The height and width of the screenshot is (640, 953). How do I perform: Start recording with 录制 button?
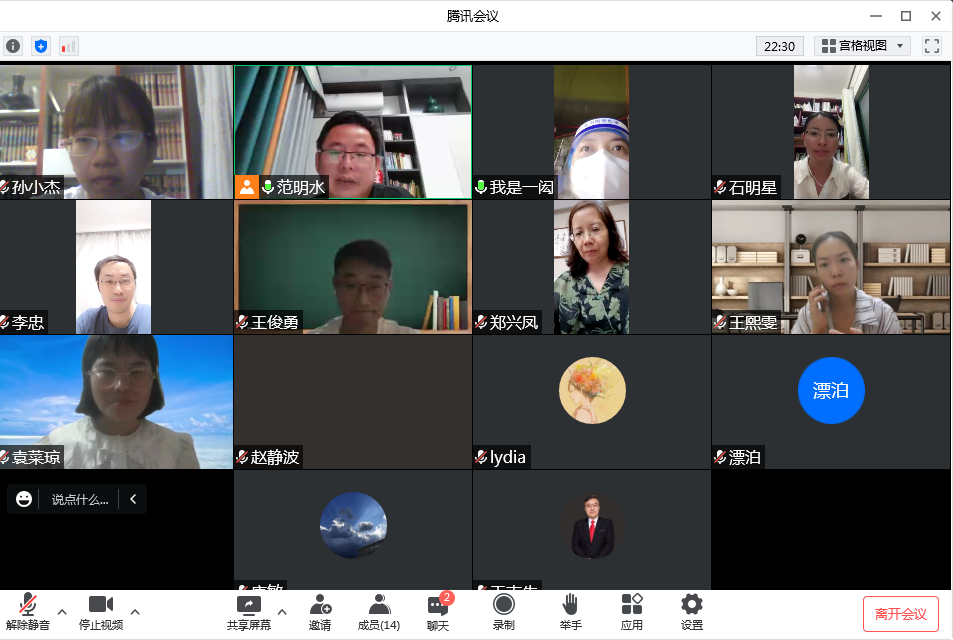point(503,611)
